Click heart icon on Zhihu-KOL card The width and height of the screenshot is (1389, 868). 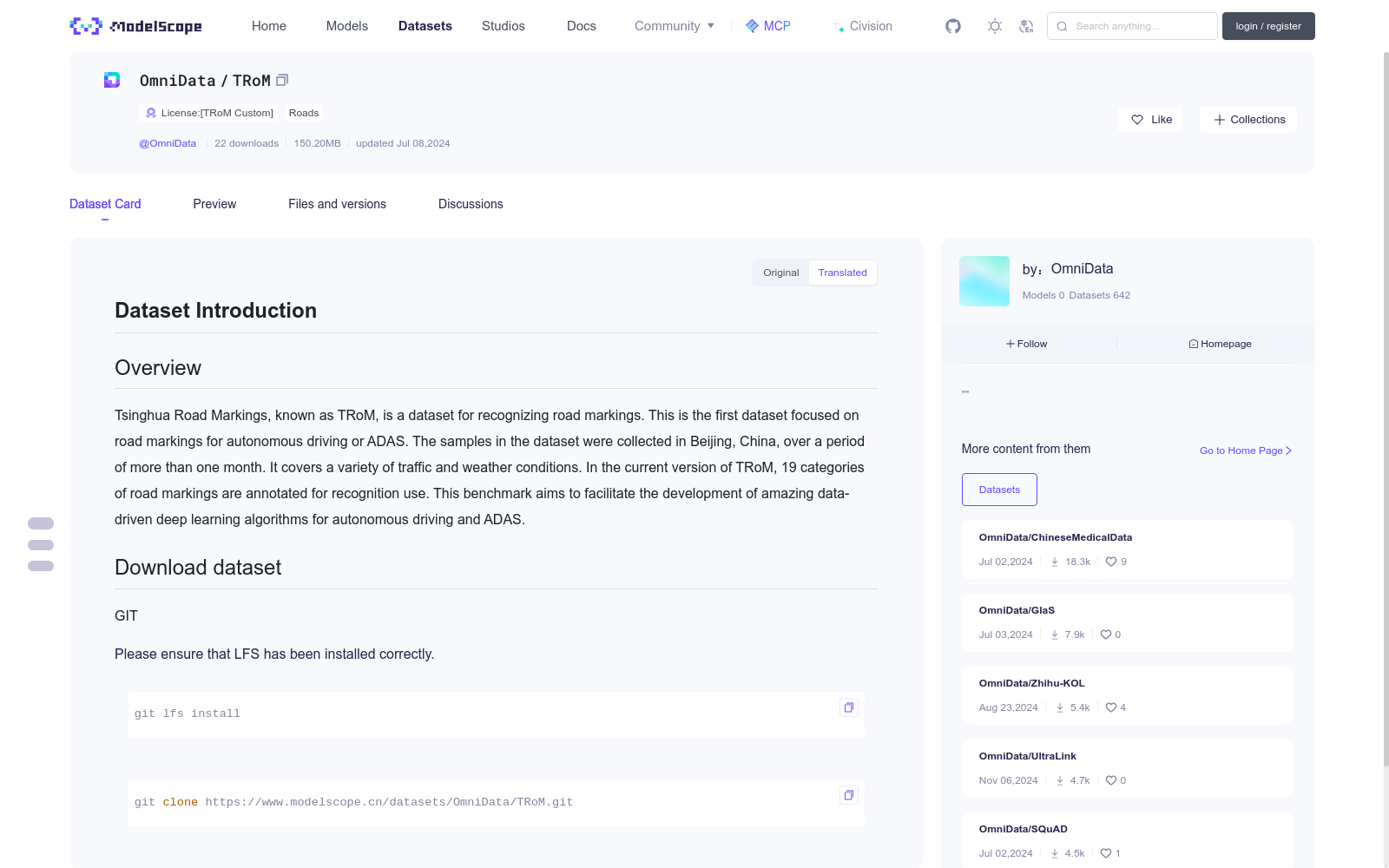click(1111, 707)
